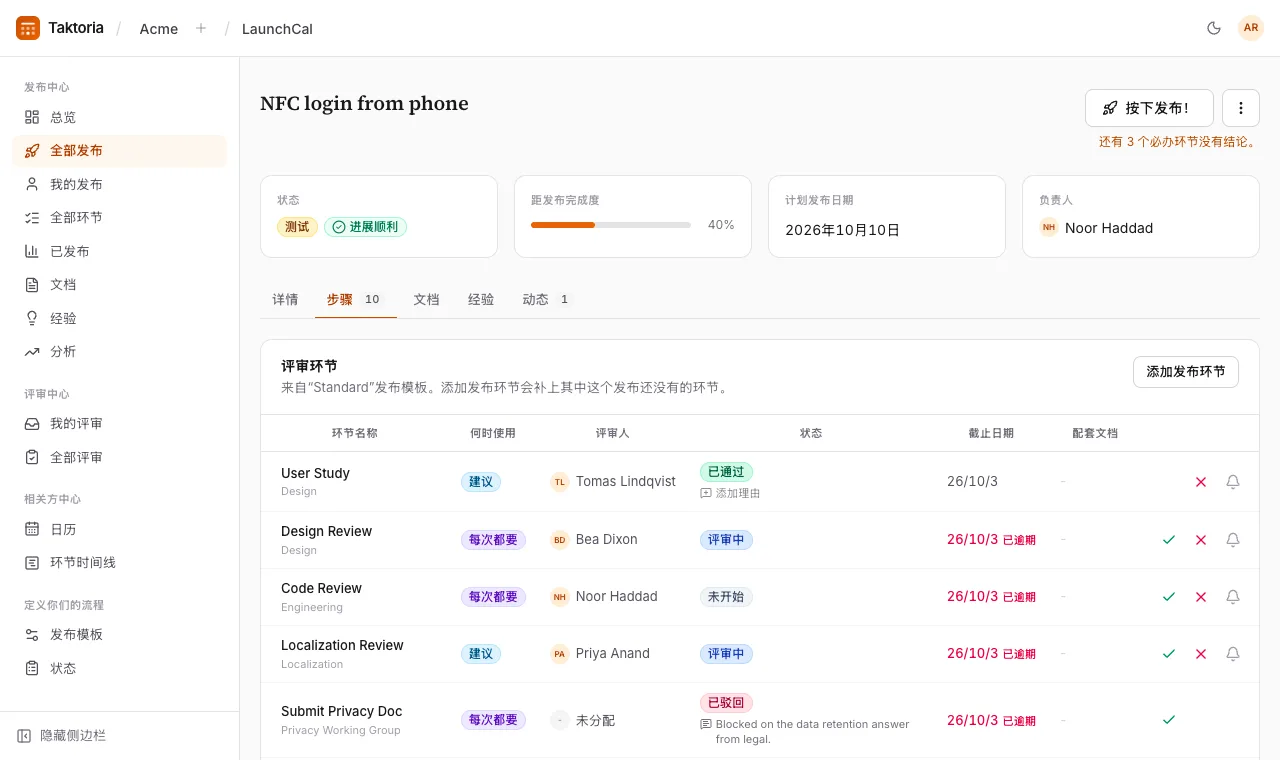The image size is (1280, 760).
Task: Click Acme breadcrumb link
Action: [x=159, y=29]
